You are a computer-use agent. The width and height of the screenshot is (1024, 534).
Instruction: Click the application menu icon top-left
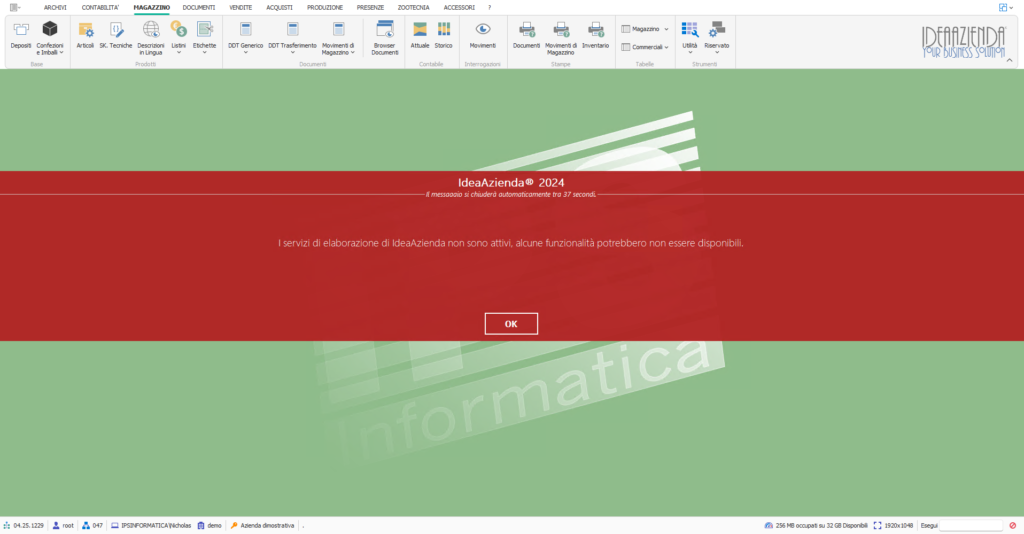pos(14,8)
